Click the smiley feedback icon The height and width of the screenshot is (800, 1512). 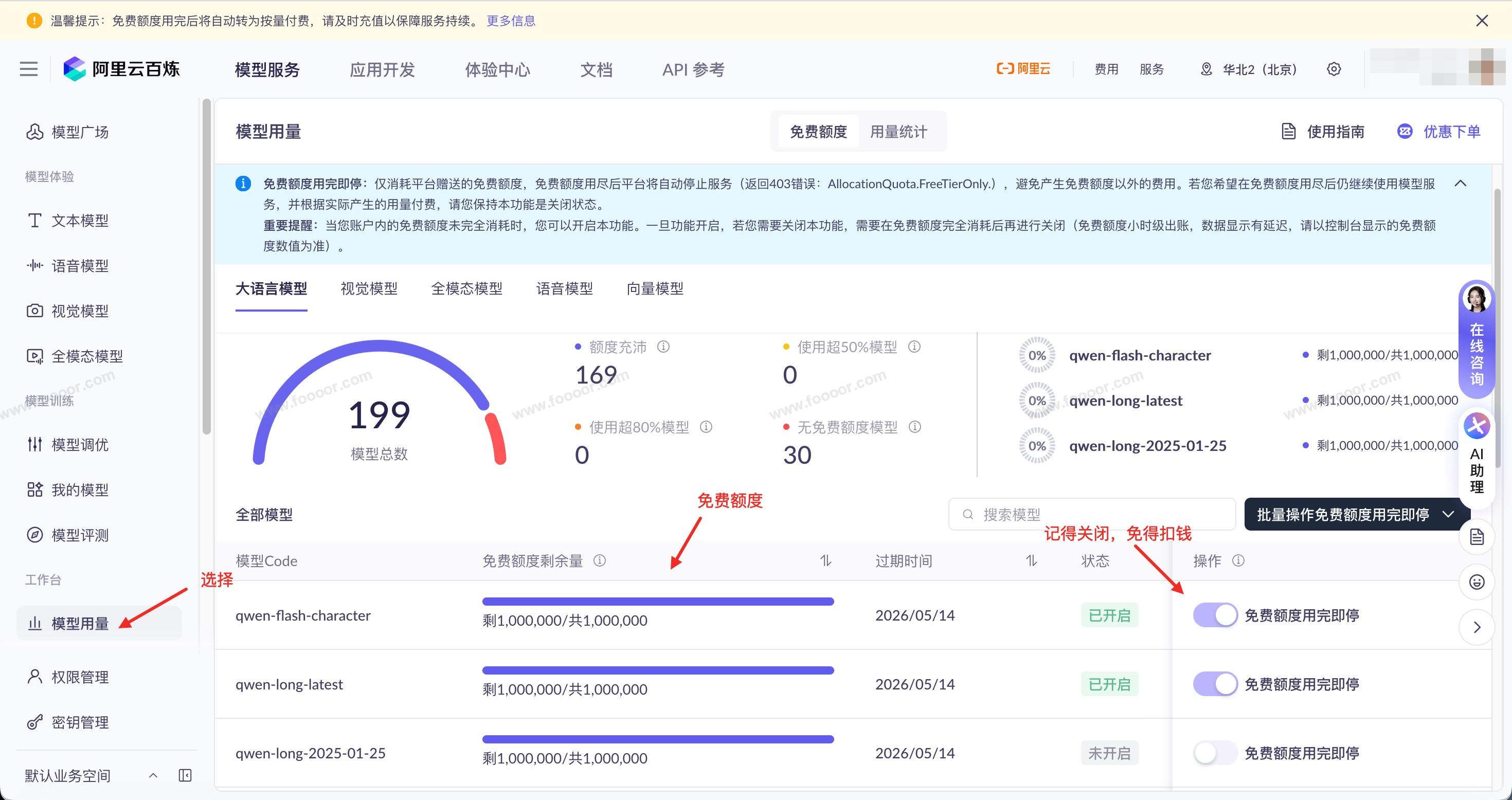(x=1477, y=581)
